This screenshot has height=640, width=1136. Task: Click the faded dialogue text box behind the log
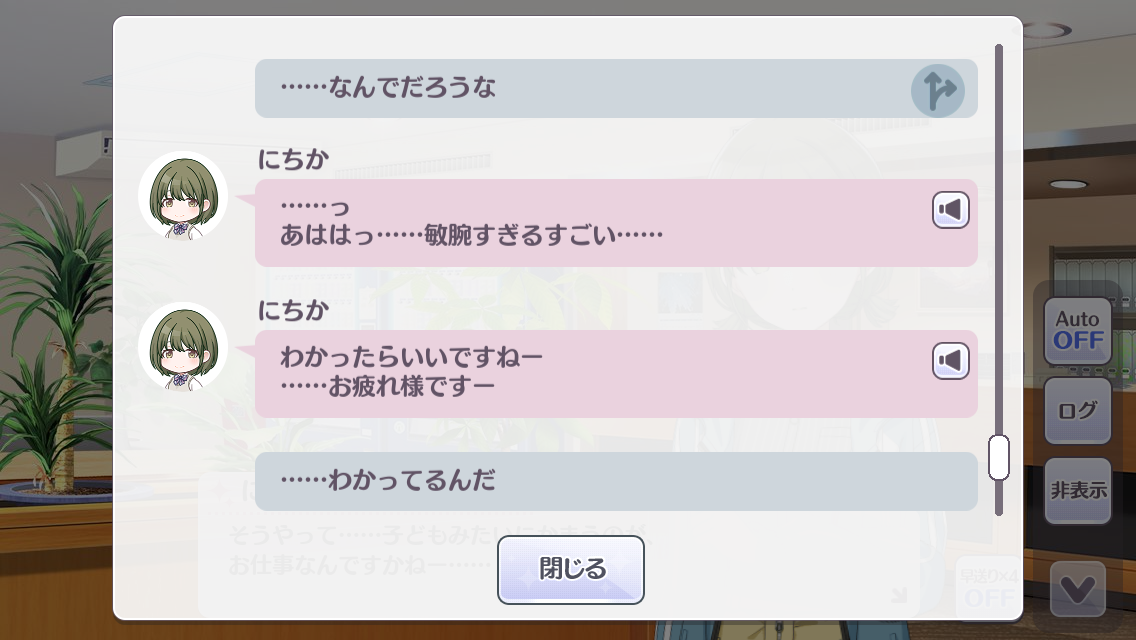click(558, 544)
